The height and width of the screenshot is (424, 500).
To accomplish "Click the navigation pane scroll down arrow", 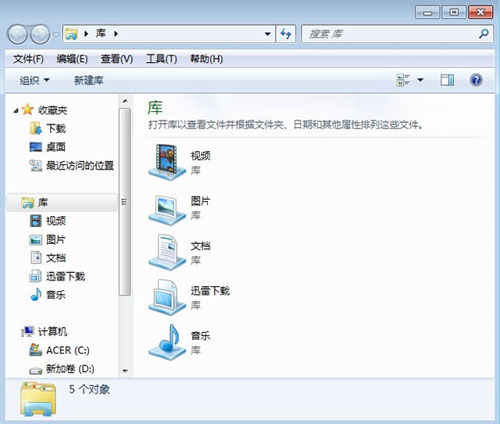I will click(125, 370).
